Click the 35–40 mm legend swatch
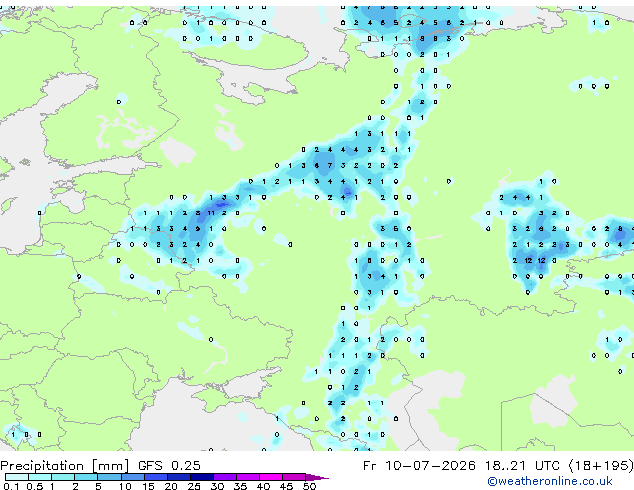634x490 pixels. 248,477
